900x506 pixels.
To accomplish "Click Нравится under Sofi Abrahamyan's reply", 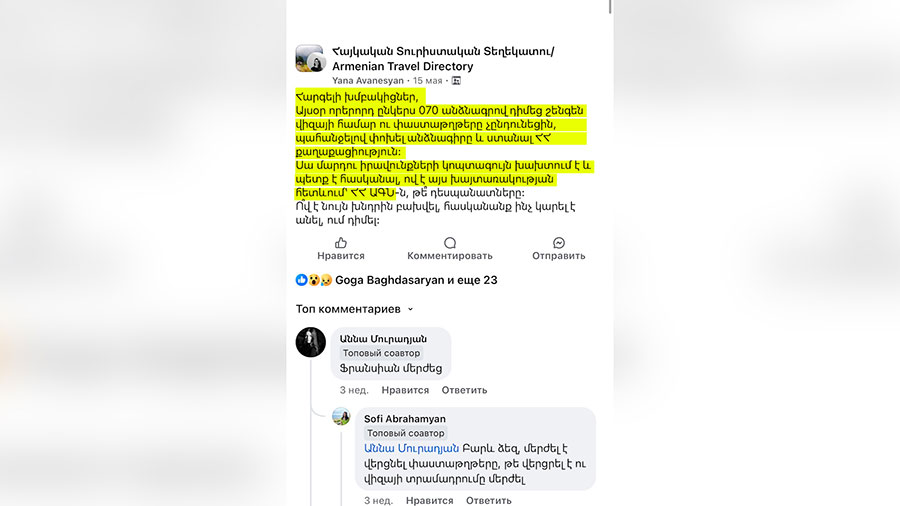I will coord(429,500).
